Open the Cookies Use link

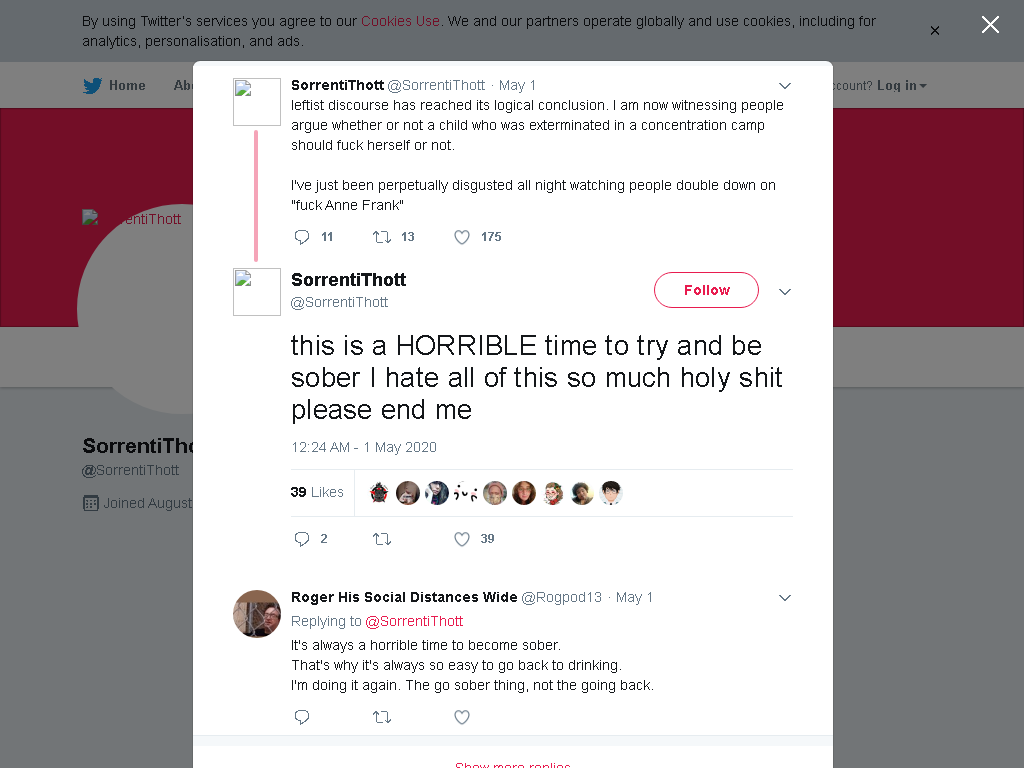400,21
